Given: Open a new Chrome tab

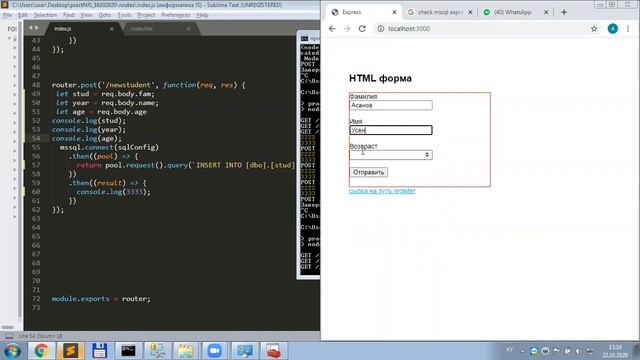Looking at the screenshot, I should 564,12.
